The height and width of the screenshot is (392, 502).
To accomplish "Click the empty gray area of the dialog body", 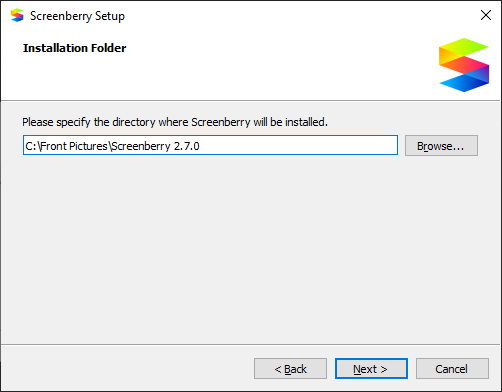I will point(250,250).
